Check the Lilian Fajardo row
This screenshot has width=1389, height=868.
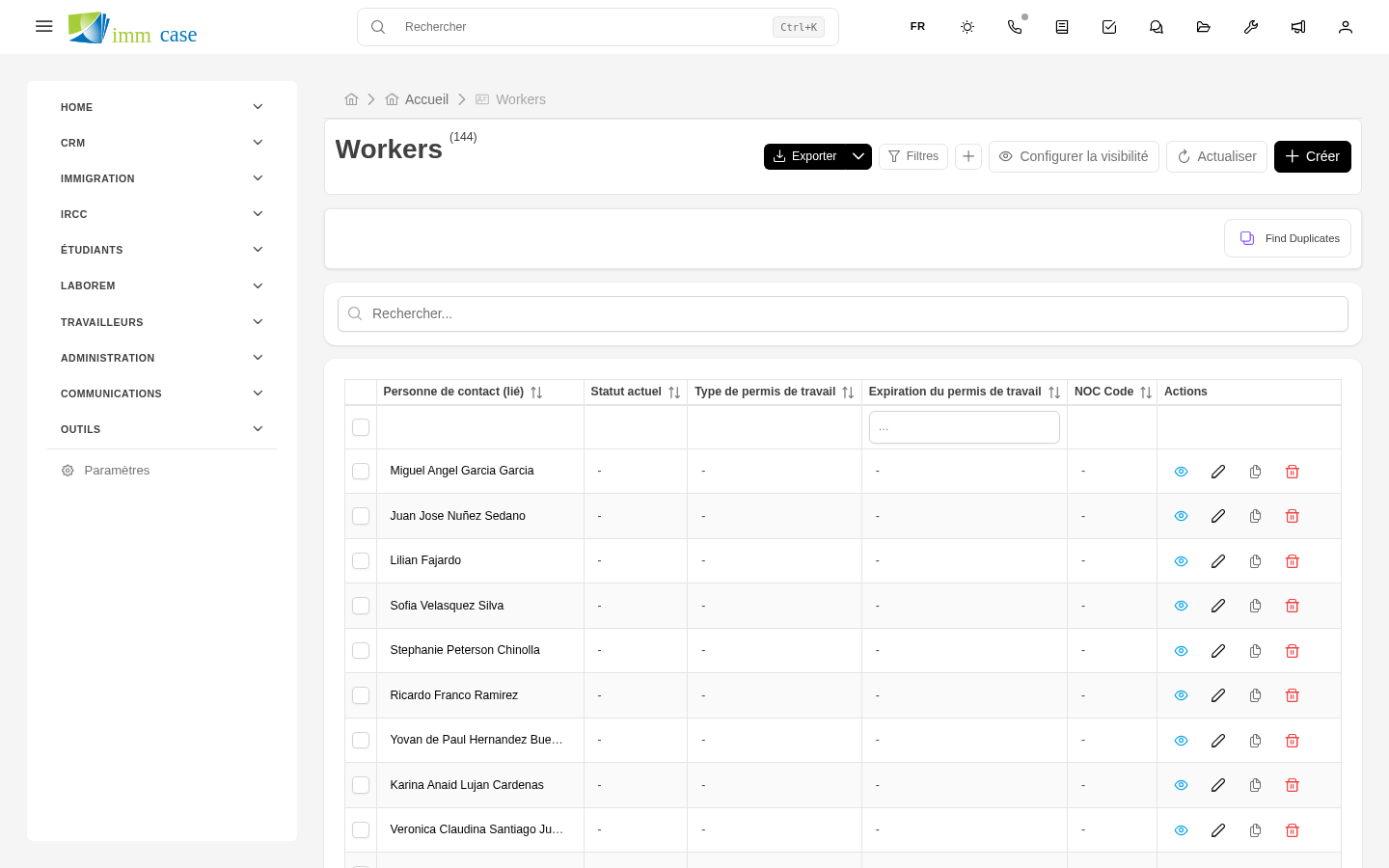[361, 561]
